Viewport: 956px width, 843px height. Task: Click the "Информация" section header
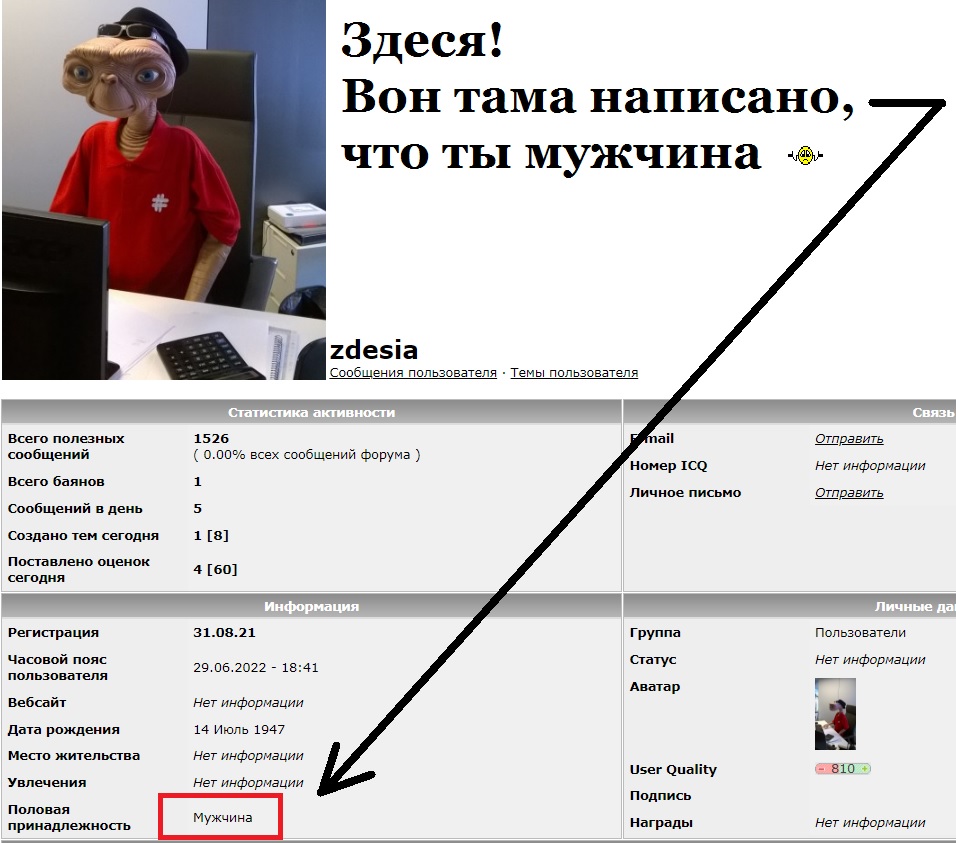pyautogui.click(x=311, y=606)
